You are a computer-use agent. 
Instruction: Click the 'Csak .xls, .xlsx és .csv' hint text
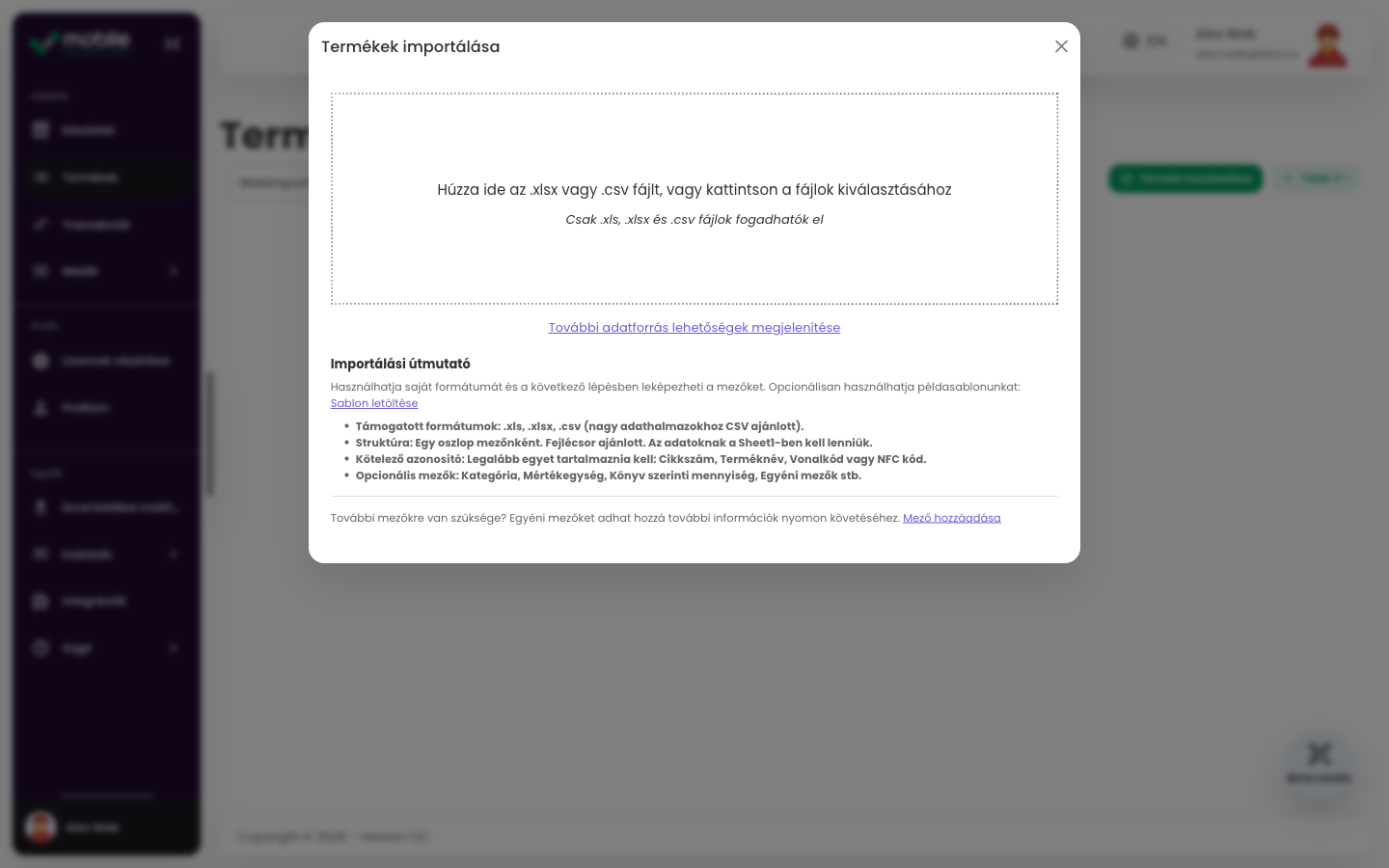[x=694, y=220]
